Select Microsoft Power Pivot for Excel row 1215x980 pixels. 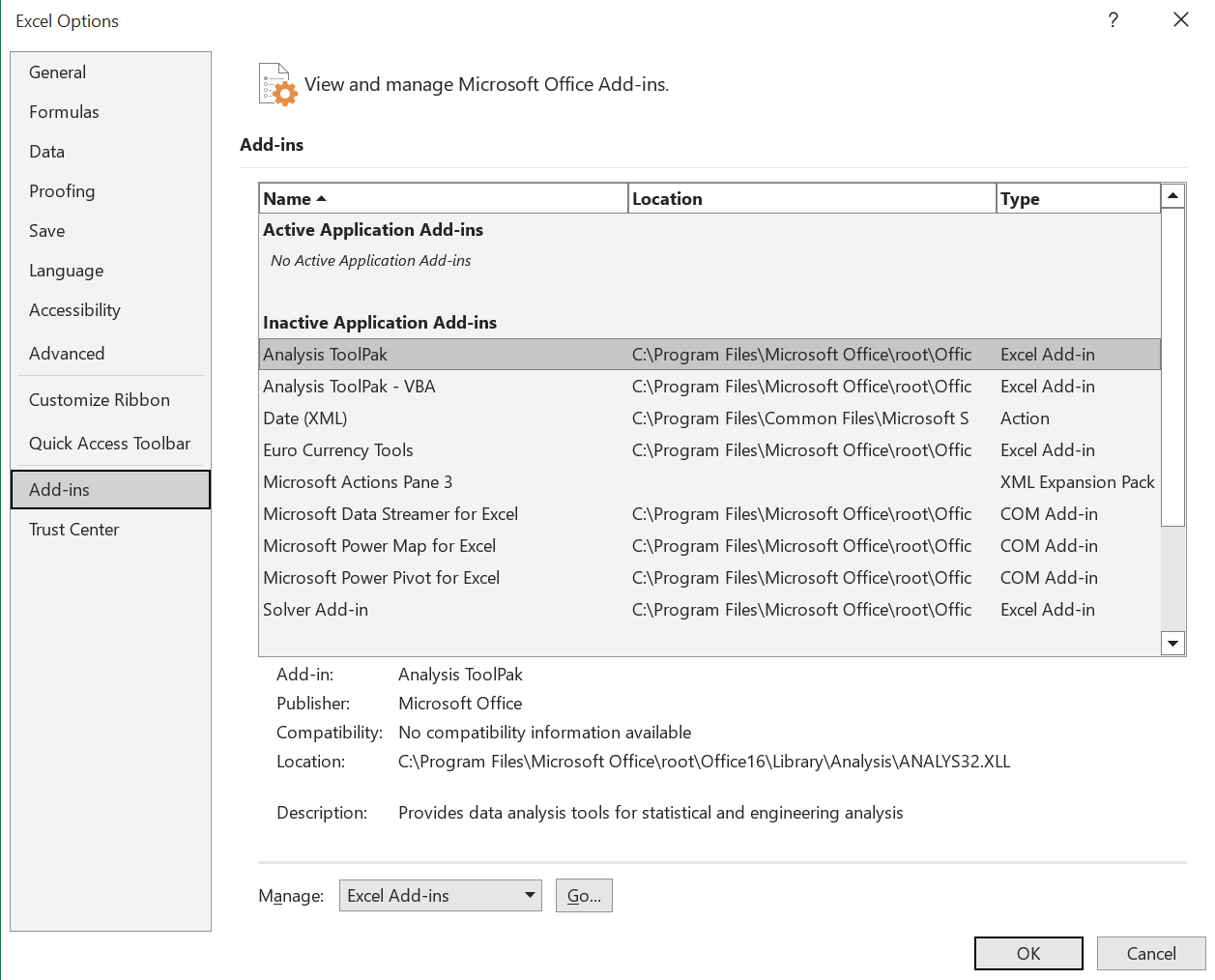pos(709,578)
